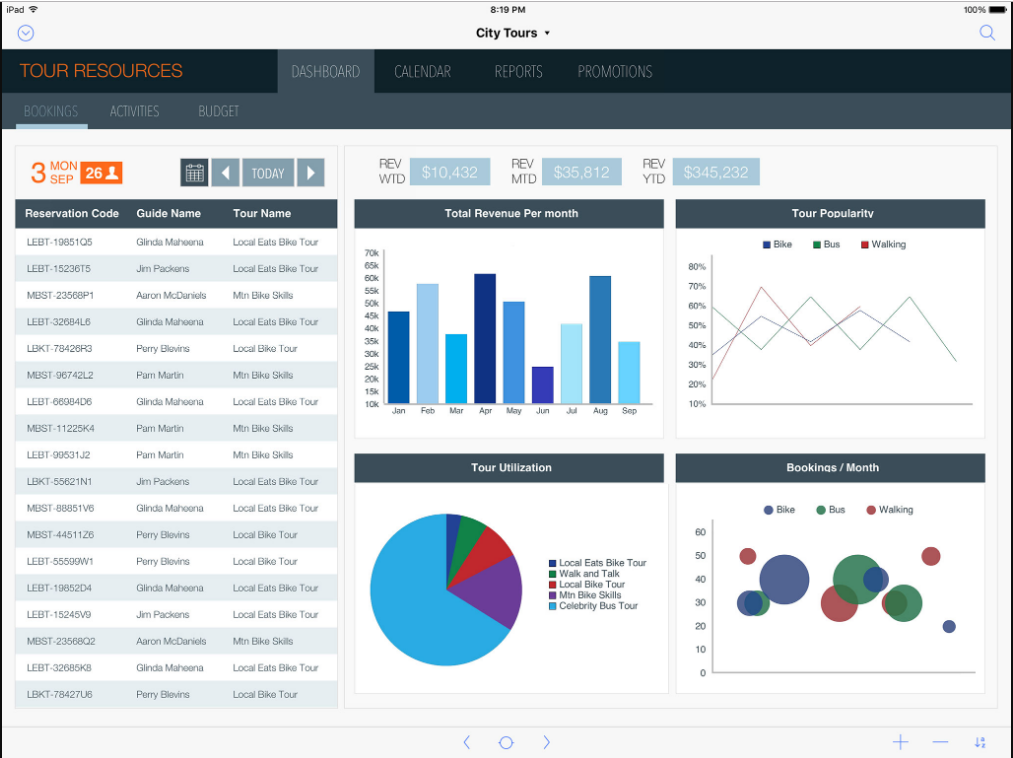
Task: Switch to the Calendar tab
Action: (x=422, y=71)
